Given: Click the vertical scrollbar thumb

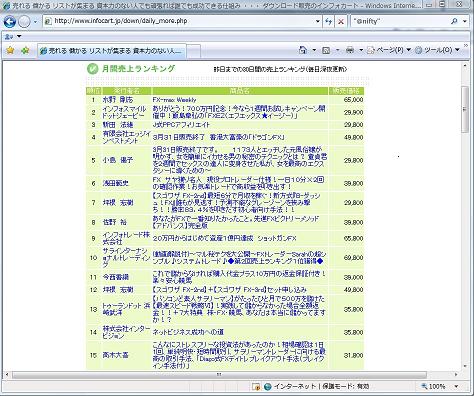Looking at the screenshot, I should click(465, 109).
